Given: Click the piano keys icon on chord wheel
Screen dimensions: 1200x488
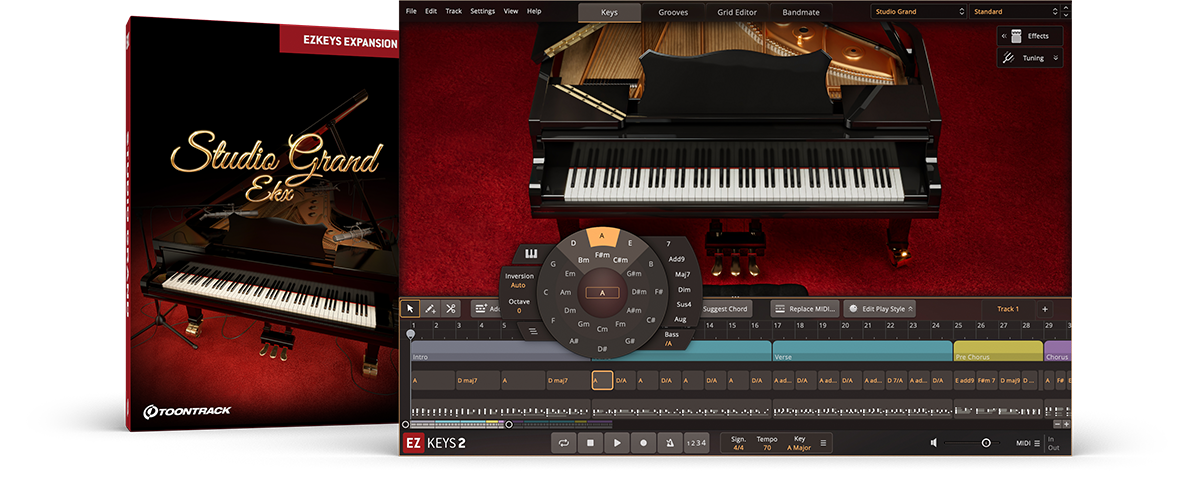Looking at the screenshot, I should click(530, 253).
